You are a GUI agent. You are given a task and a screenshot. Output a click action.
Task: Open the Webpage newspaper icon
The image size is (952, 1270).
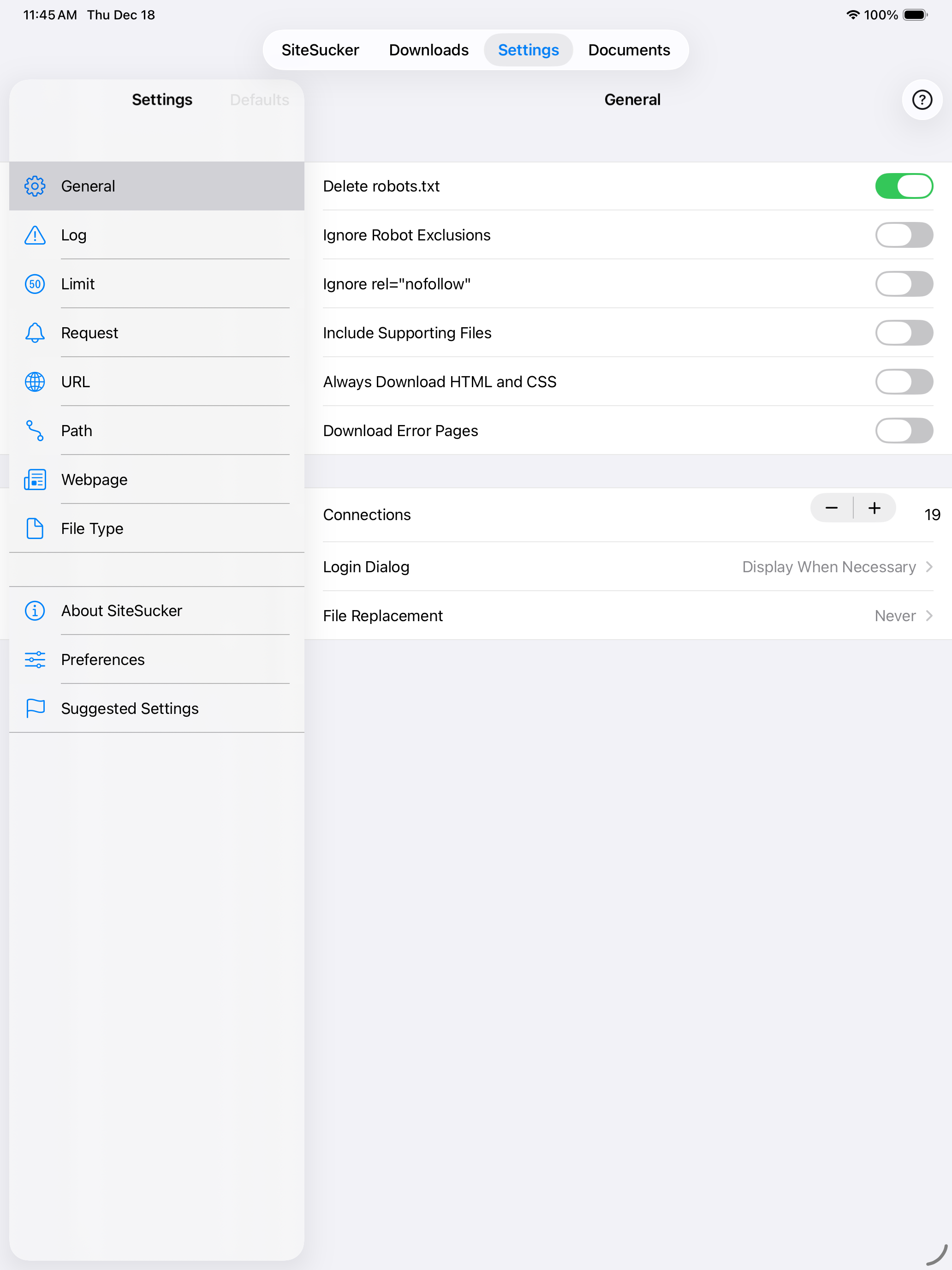point(35,479)
